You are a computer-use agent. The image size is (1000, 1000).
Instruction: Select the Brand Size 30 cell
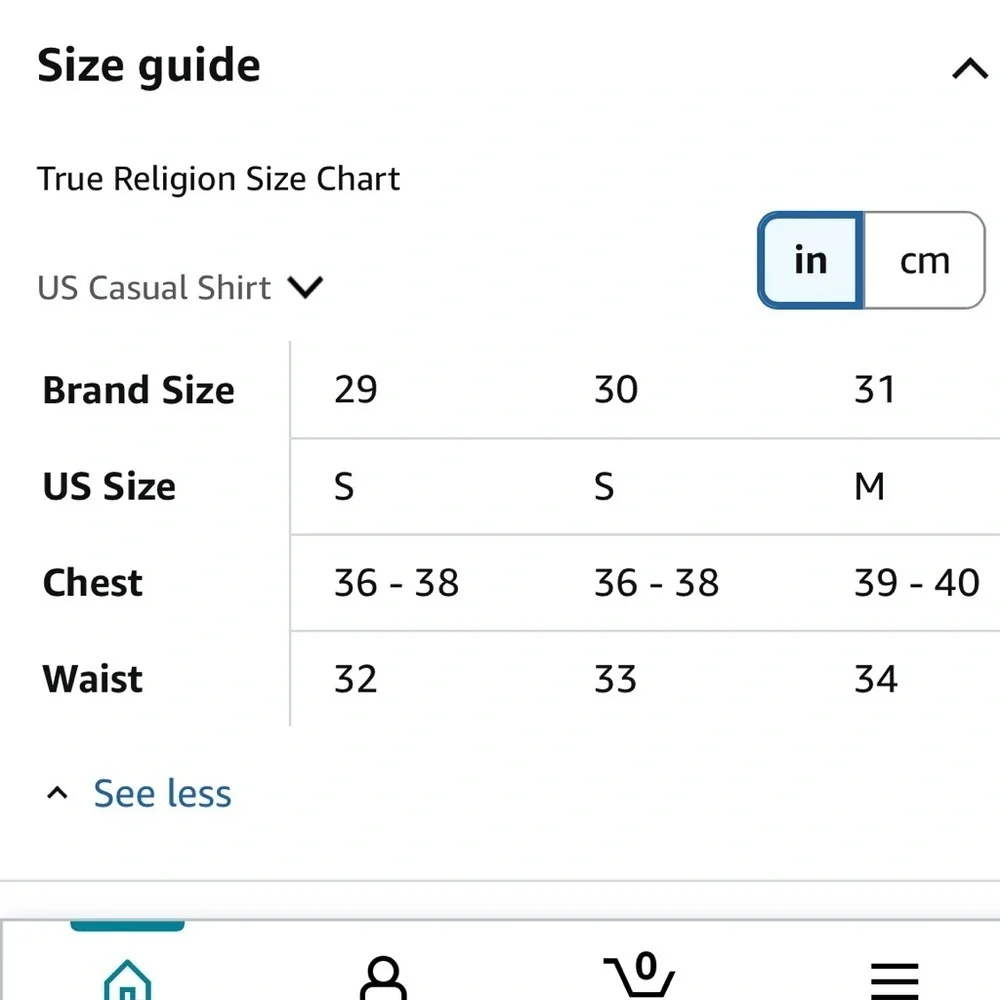[x=615, y=389]
